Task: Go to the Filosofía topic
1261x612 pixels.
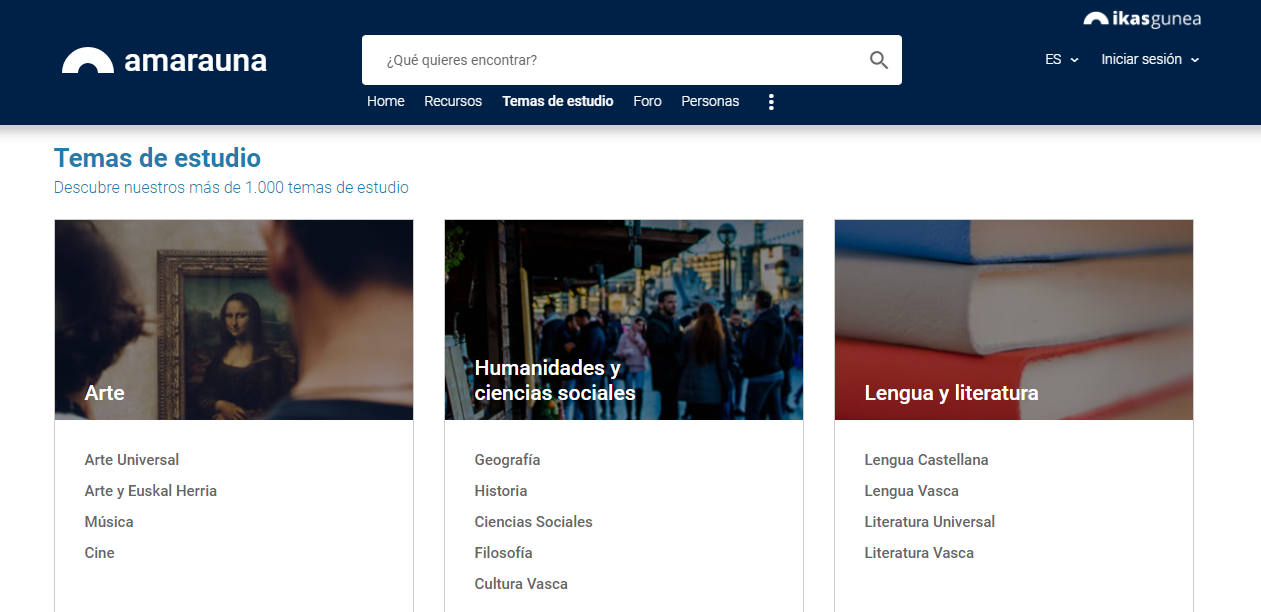Action: [503, 553]
